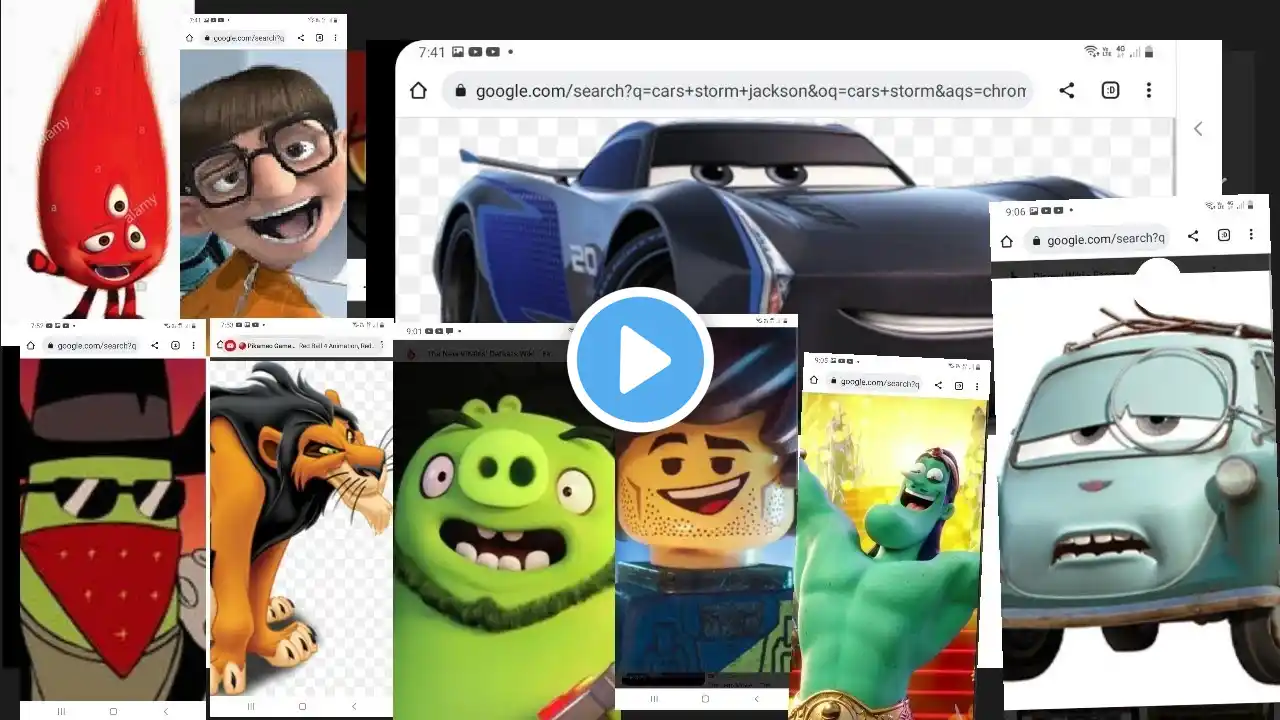
Task: Tap back nav button below Lego character
Action: [757, 698]
